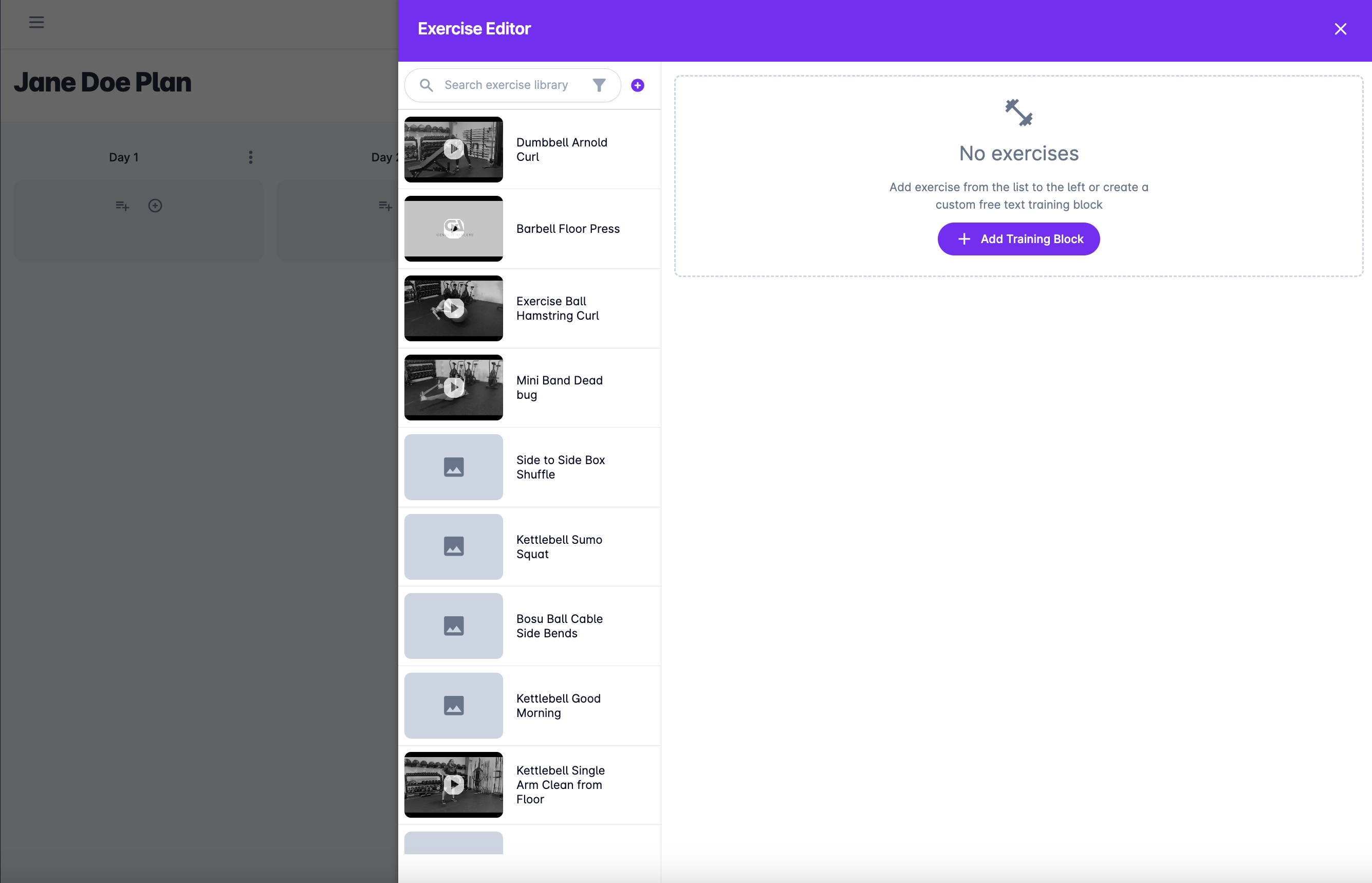The width and height of the screenshot is (1372, 883).
Task: Close the Exercise Editor panel
Action: click(1340, 29)
